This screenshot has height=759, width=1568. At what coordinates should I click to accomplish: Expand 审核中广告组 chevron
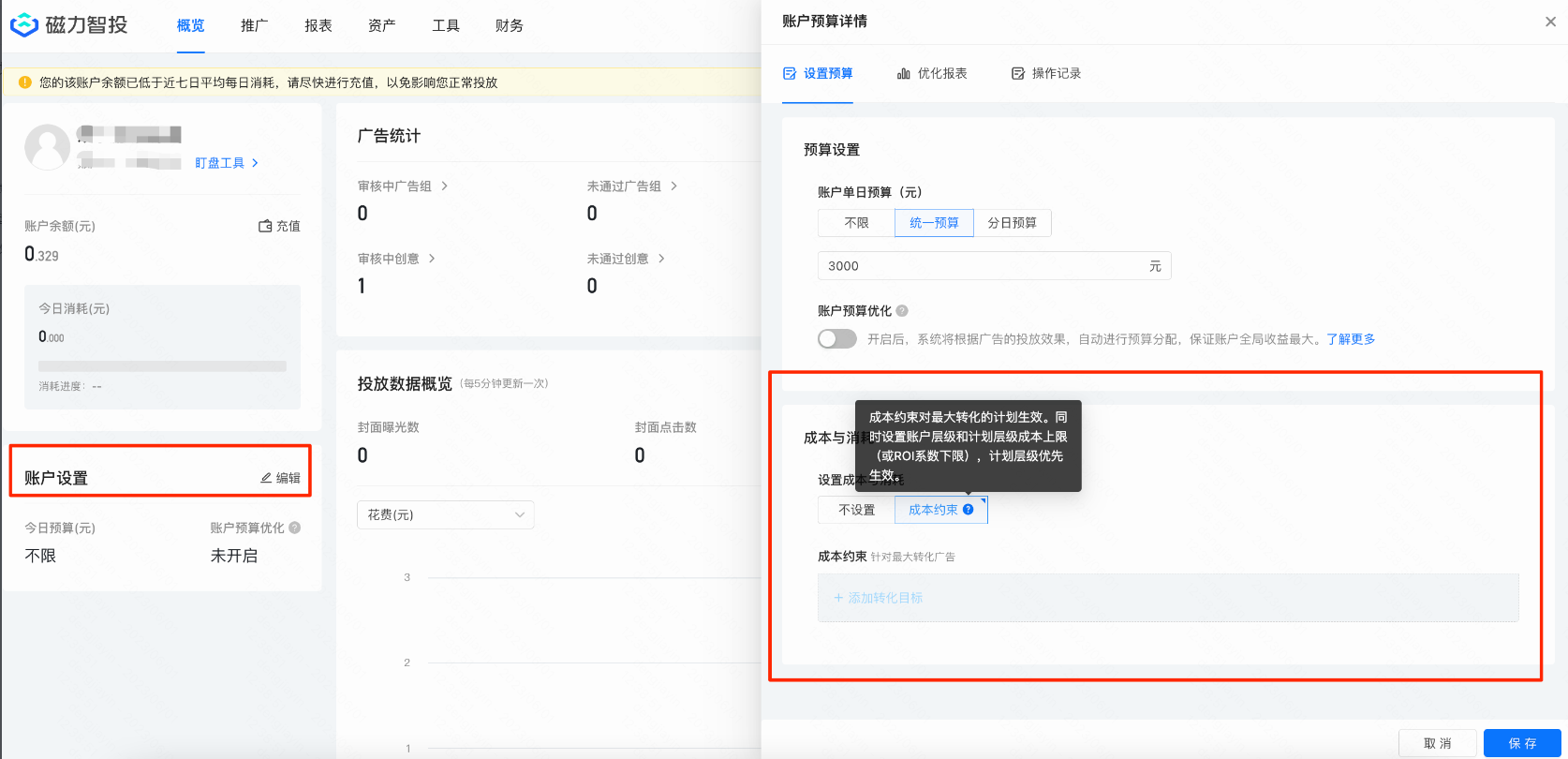click(444, 186)
